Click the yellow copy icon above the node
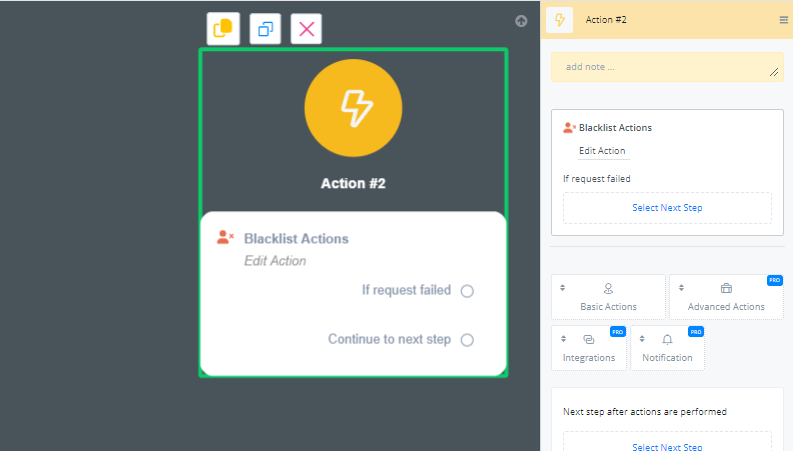This screenshot has width=793, height=451. (x=223, y=29)
